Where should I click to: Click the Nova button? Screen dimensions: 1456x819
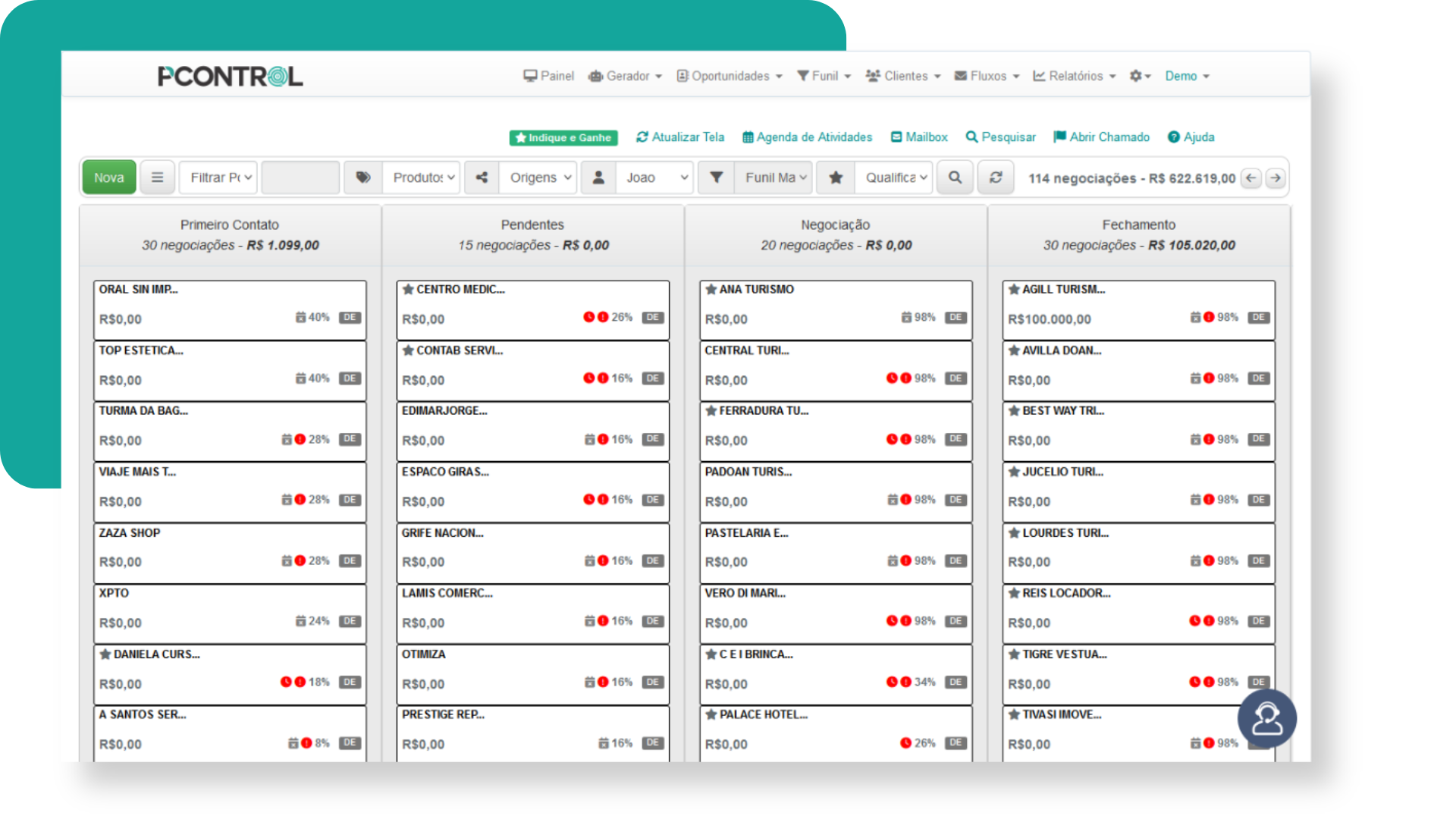(108, 177)
